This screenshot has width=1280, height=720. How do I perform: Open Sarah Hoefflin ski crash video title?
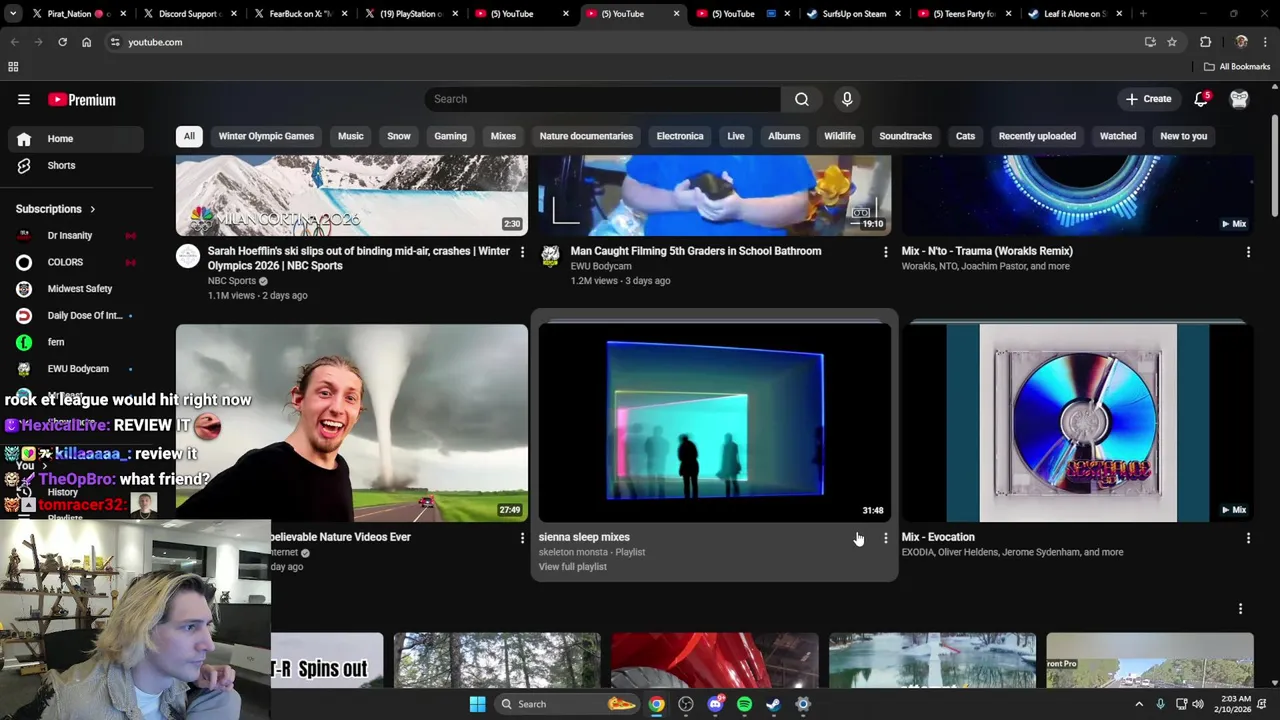coord(359,258)
